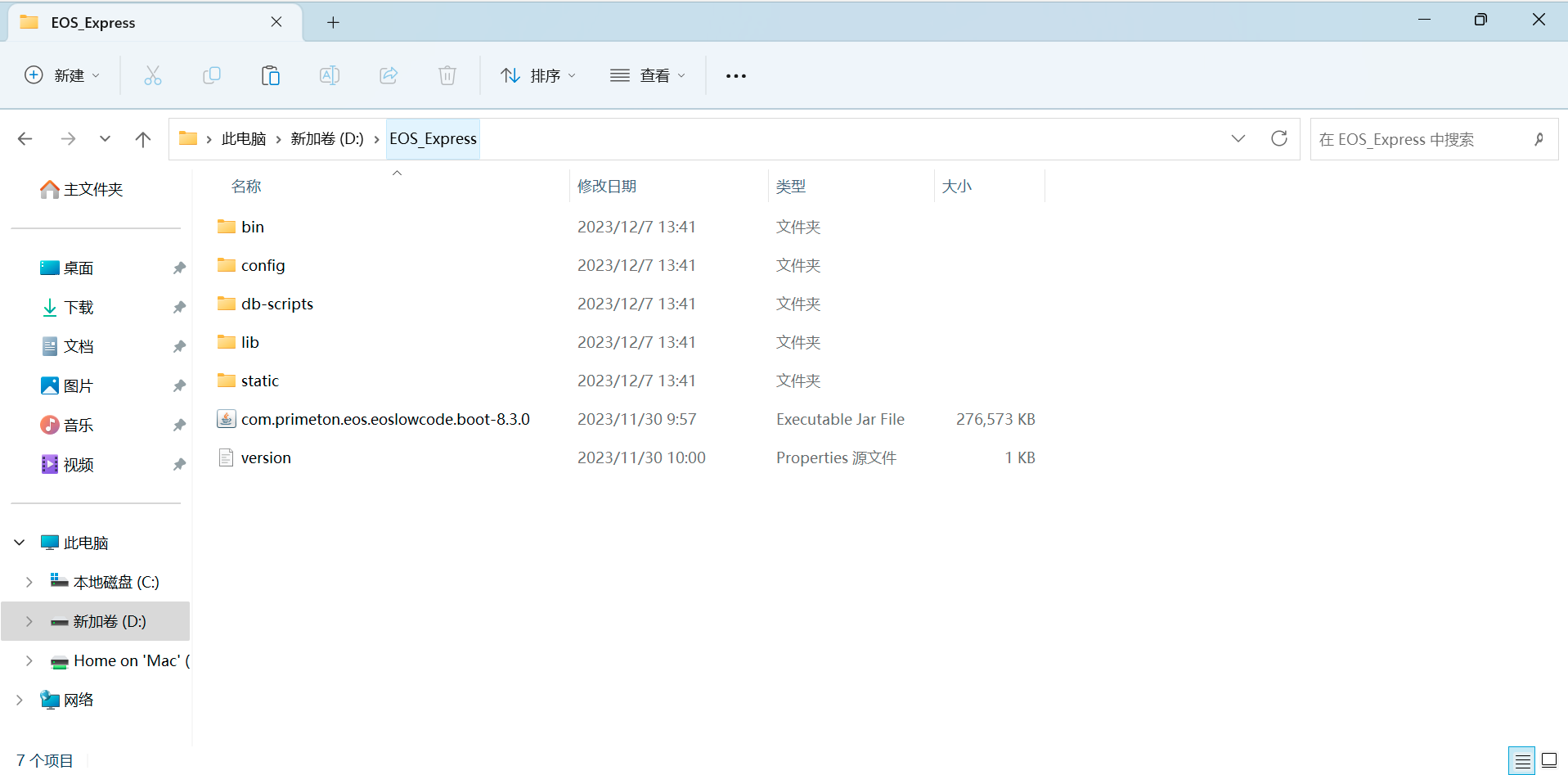This screenshot has width=1568, height=775.
Task: Click the Copy icon in the toolbar
Action: coord(212,75)
